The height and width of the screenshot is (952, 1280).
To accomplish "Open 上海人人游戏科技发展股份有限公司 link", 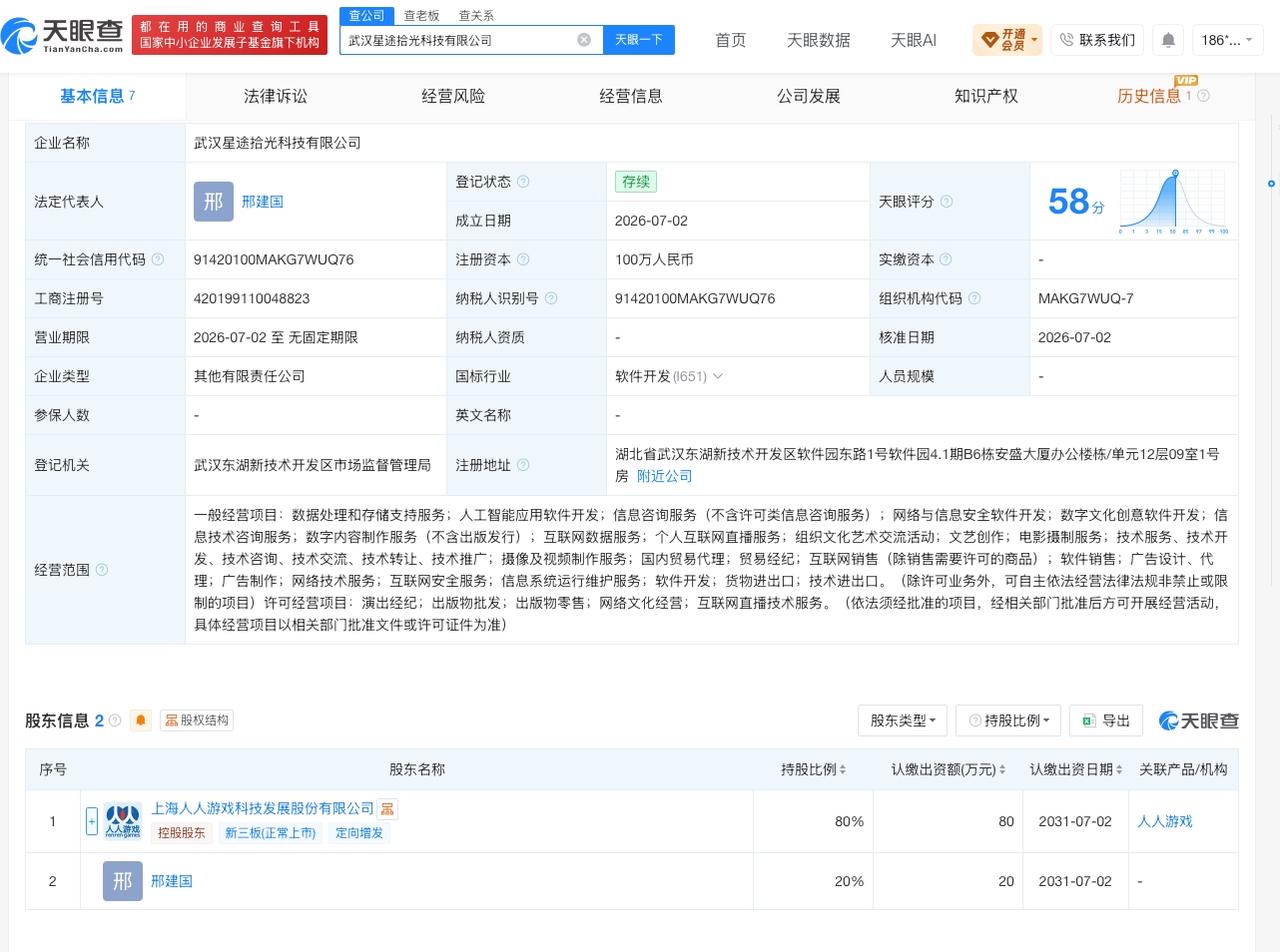I will pyautogui.click(x=262, y=808).
